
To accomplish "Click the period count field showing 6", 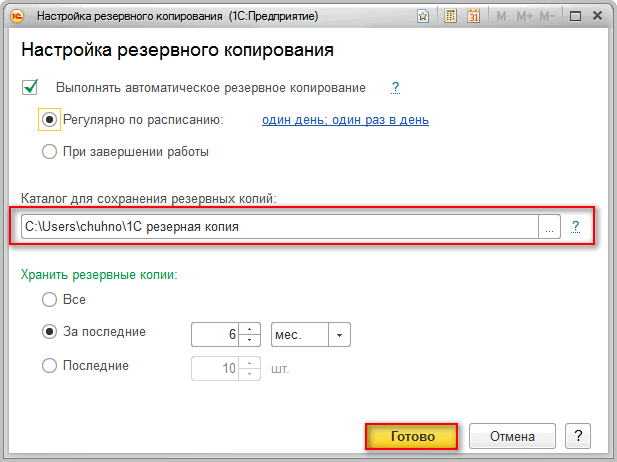I will [215, 334].
